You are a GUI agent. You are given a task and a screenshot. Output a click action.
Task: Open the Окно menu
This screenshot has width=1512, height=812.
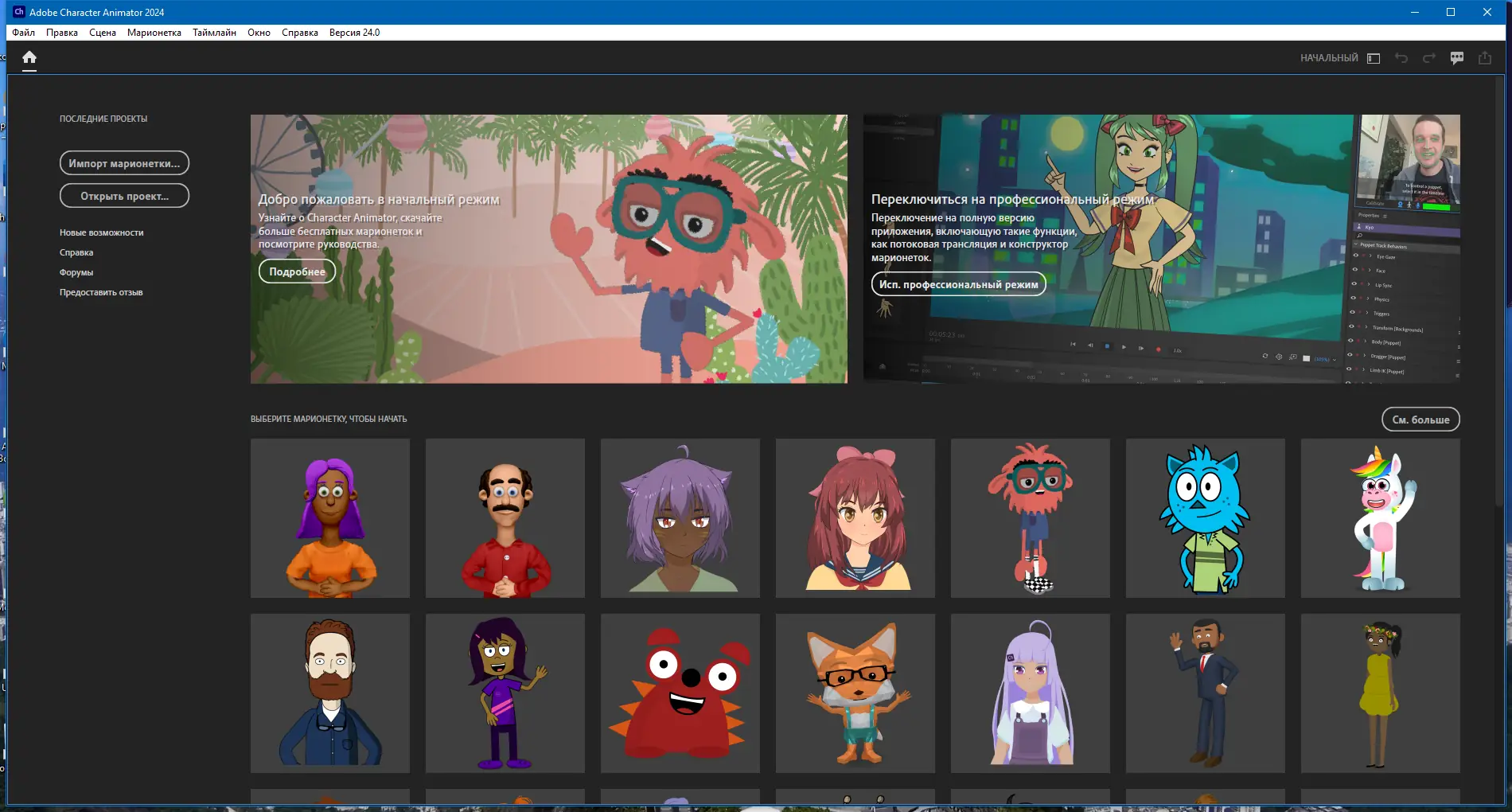click(x=258, y=32)
